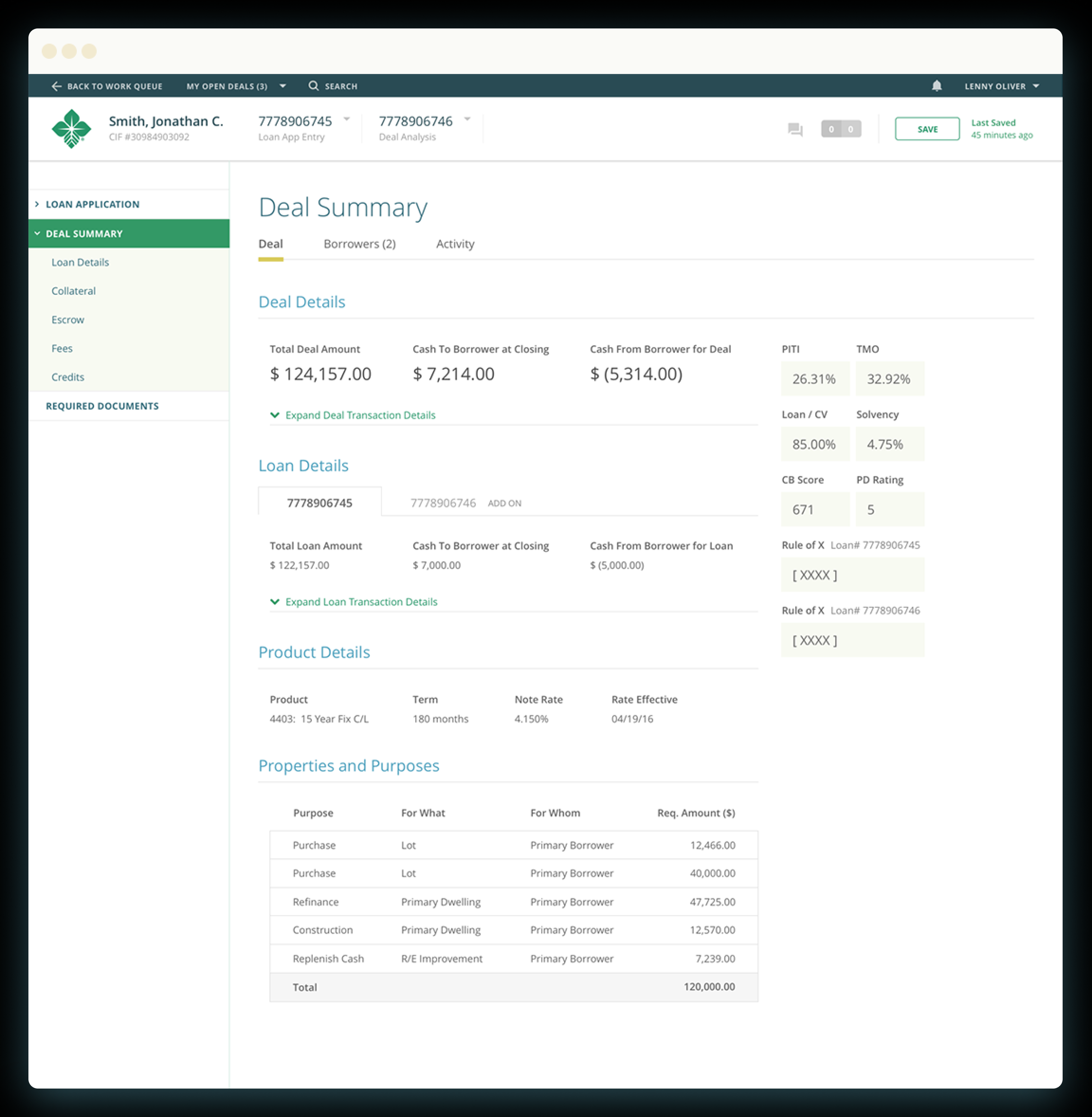Collapse the Deal Summary sidebar section
Viewport: 1092px width, 1117px height.
(129, 233)
